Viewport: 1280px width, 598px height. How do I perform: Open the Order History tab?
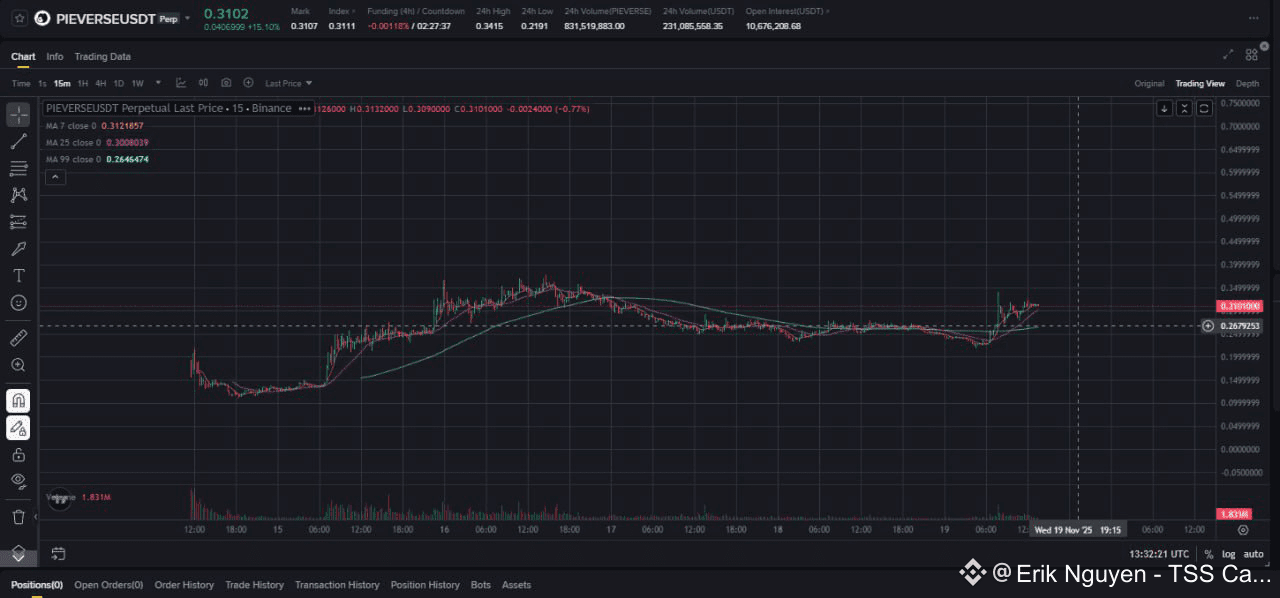click(x=184, y=585)
